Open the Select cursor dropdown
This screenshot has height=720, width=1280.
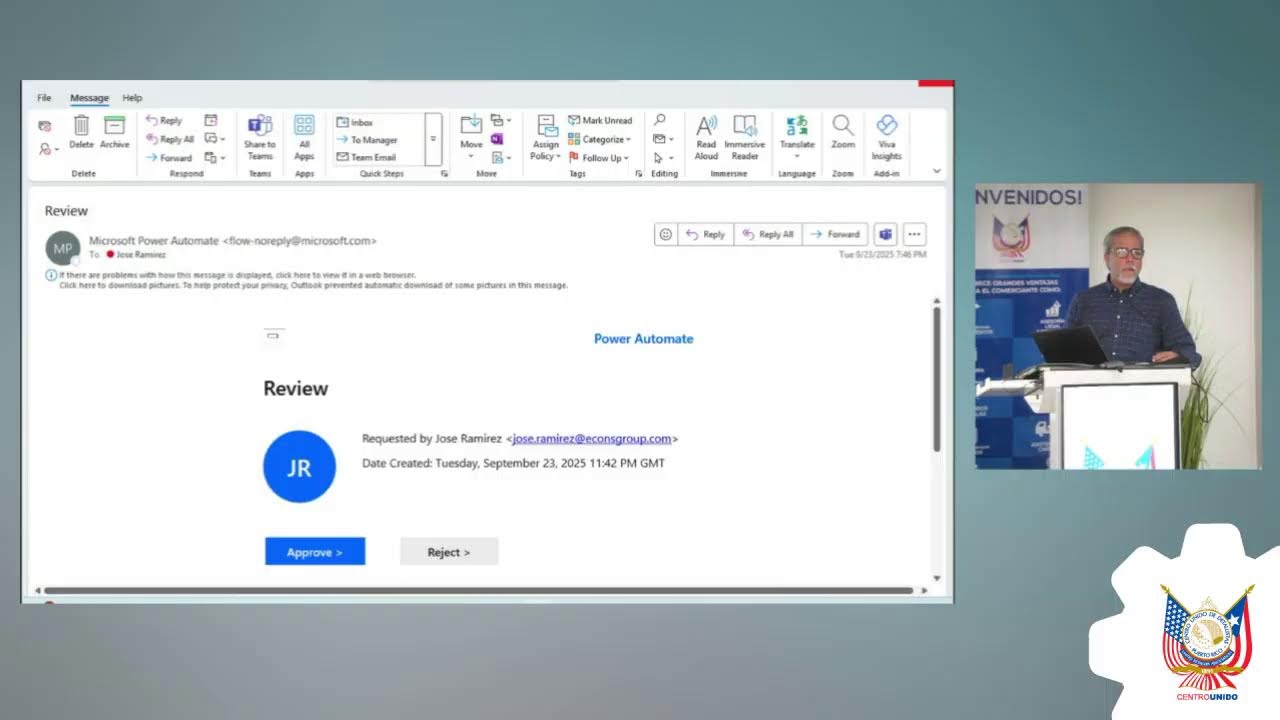pos(662,157)
